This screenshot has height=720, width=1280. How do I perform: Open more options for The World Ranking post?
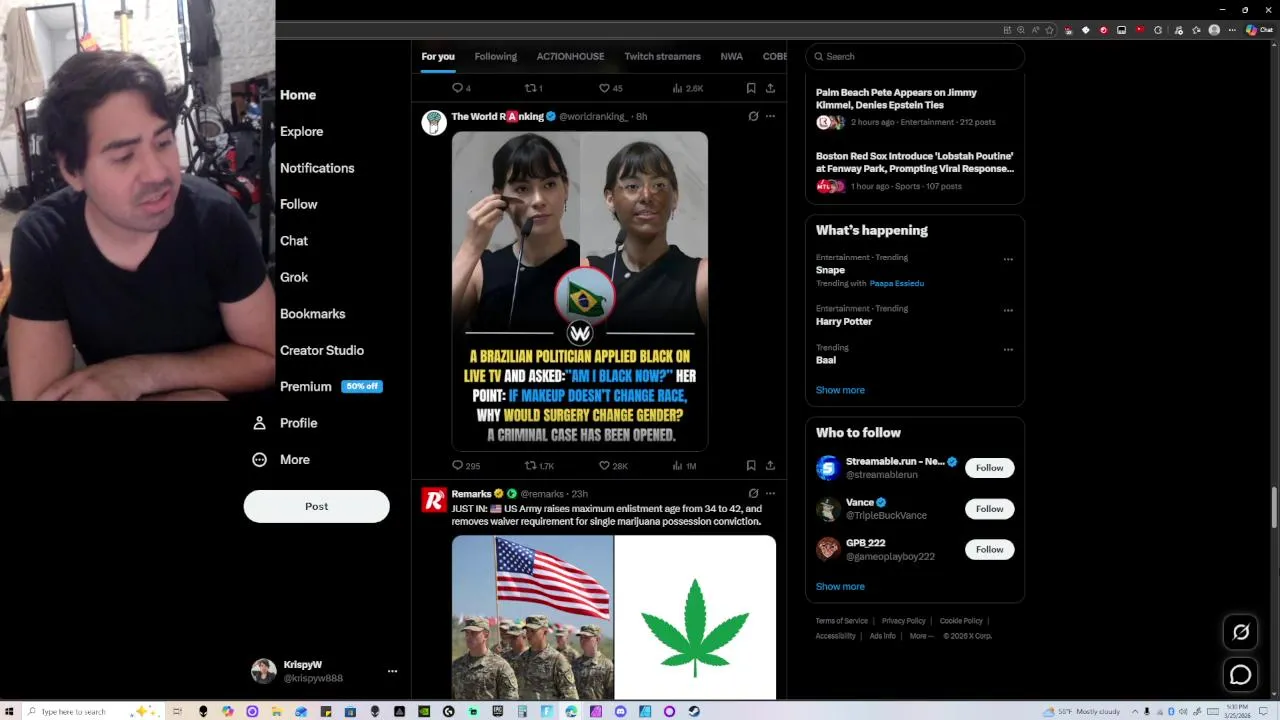tap(770, 116)
